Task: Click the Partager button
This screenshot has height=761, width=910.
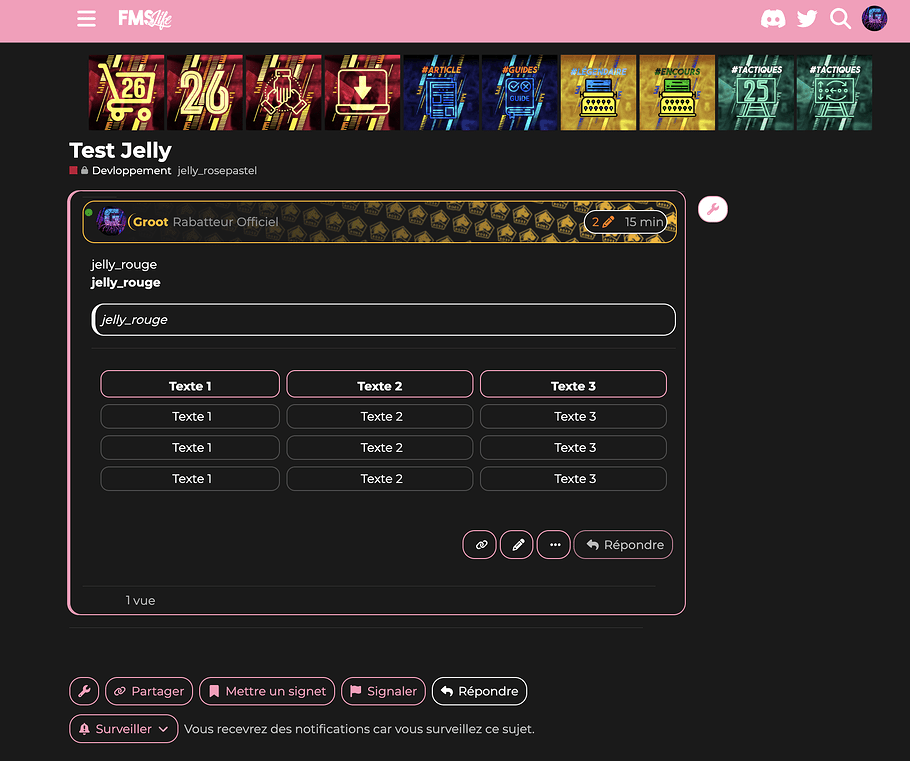Action: (x=149, y=691)
